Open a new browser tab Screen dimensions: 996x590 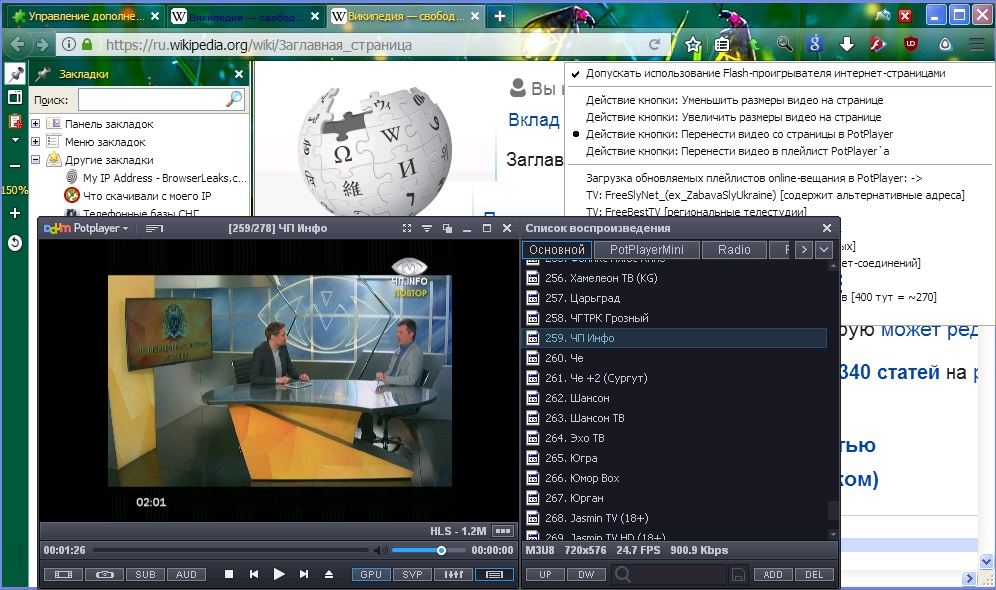tap(500, 17)
